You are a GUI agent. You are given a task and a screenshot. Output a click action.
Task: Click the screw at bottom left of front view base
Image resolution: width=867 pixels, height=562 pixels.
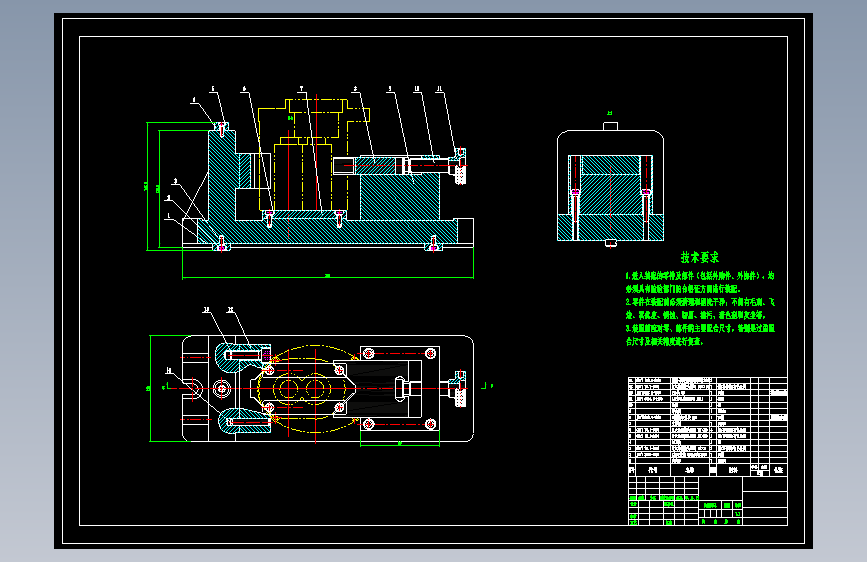coord(222,244)
